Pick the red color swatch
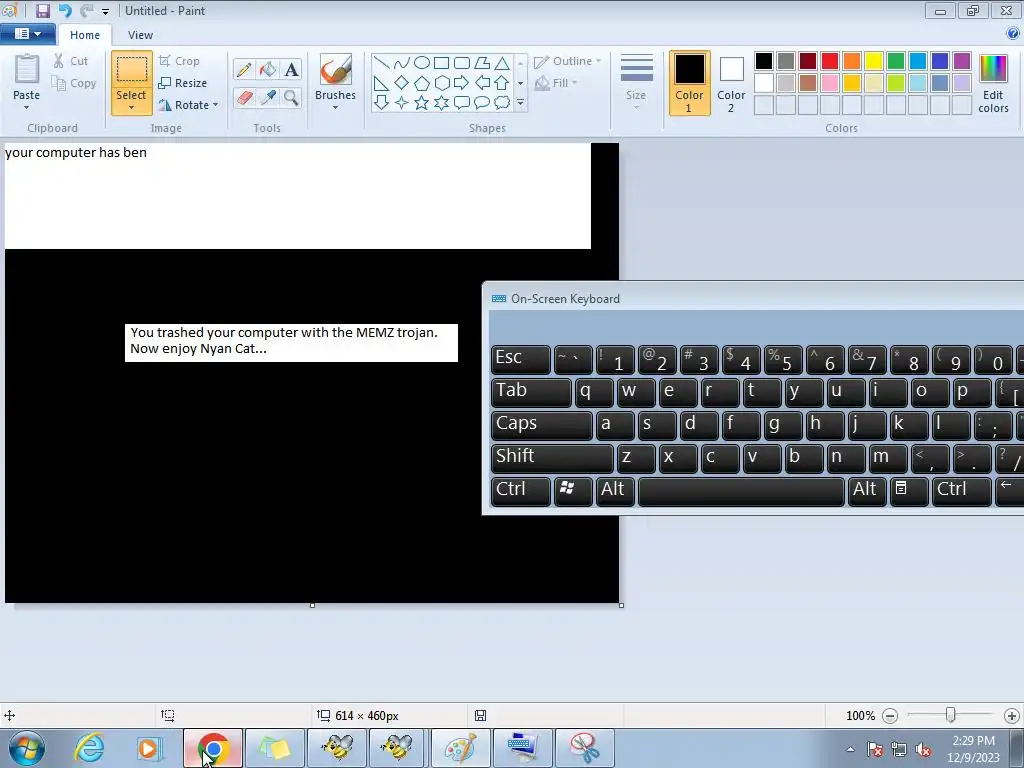Viewport: 1024px width, 768px height. (x=830, y=61)
